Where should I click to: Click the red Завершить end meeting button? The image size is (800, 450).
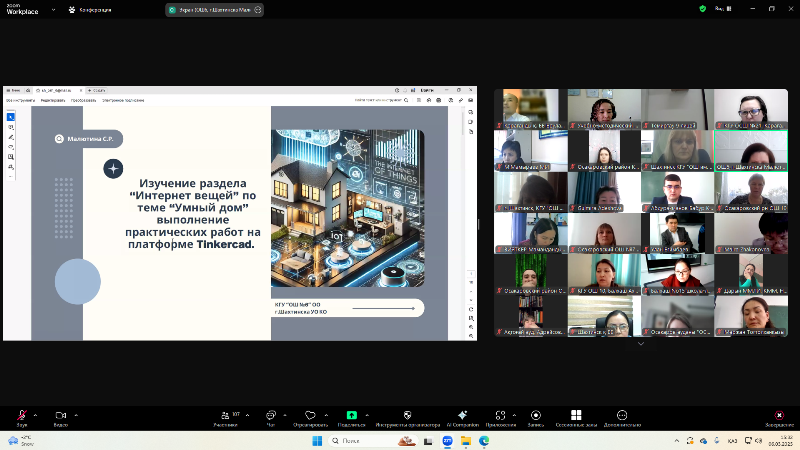(779, 415)
